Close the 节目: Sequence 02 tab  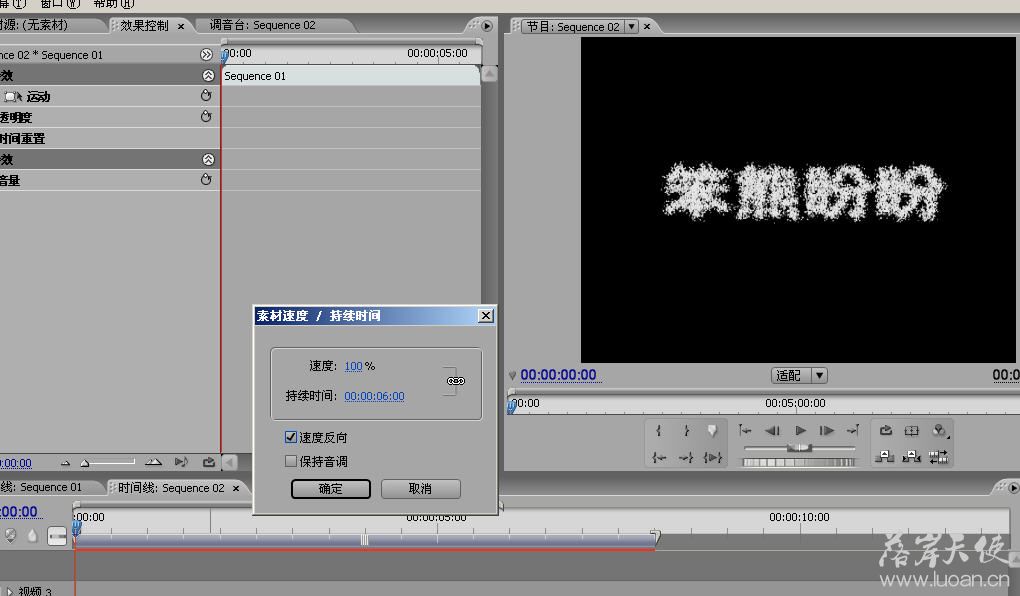(647, 27)
